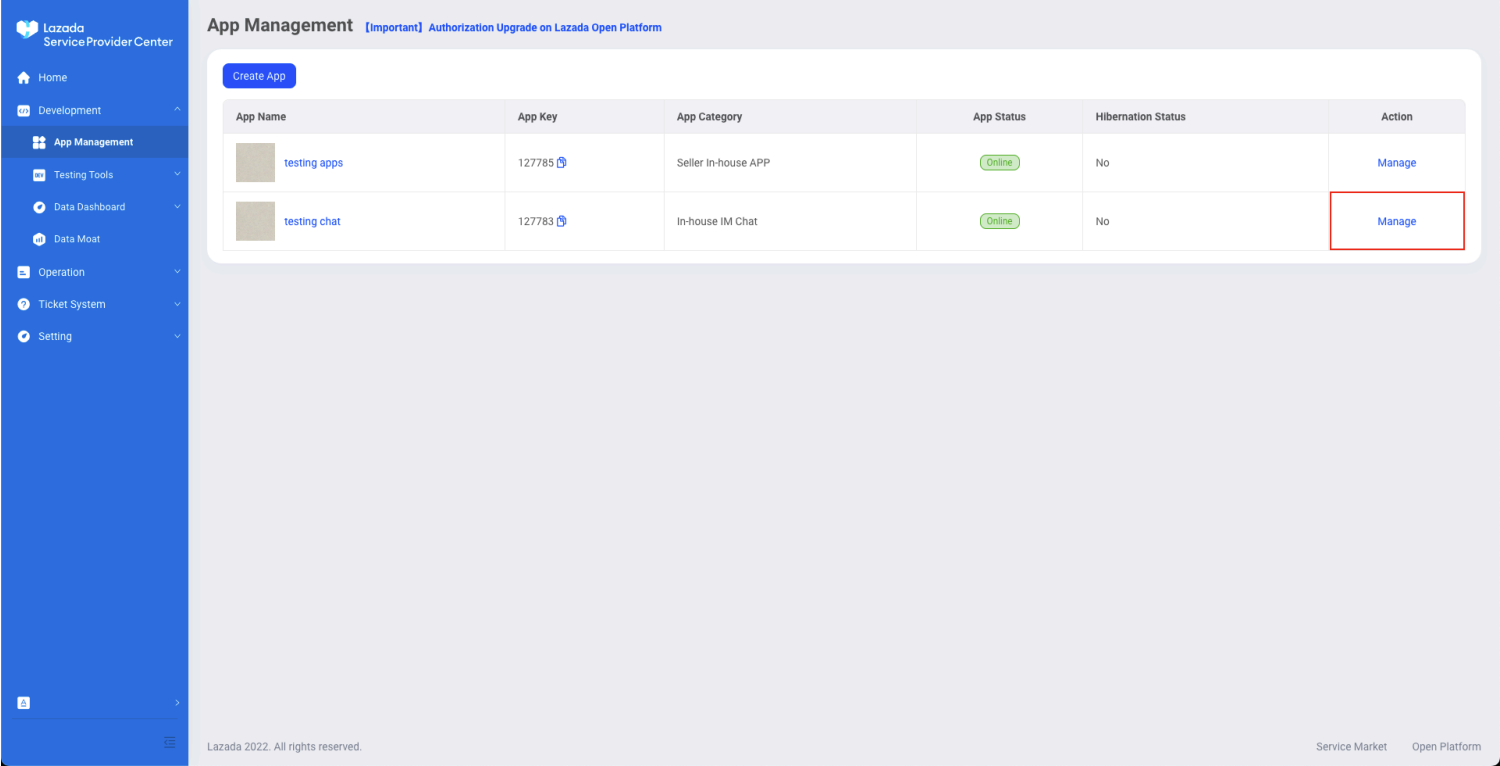Collapse the Development menu section

click(x=177, y=110)
